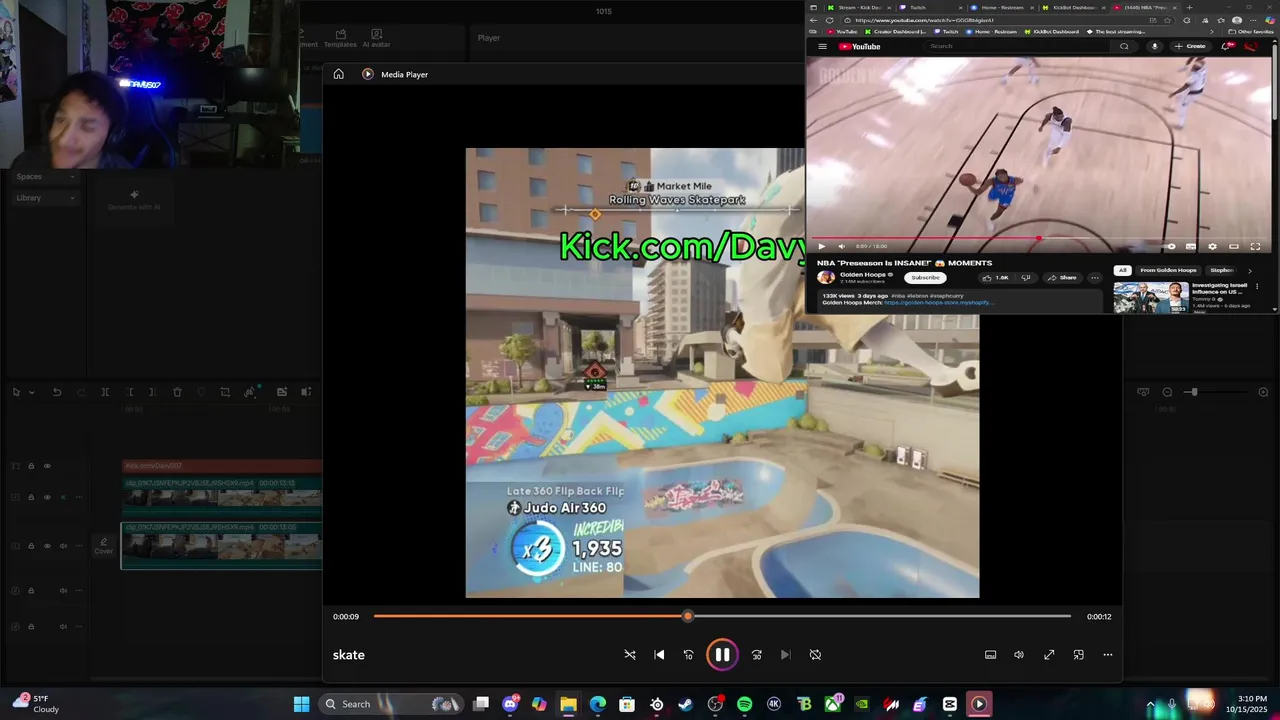Open Templates tab in editor
1280x720 pixels.
[x=340, y=39]
